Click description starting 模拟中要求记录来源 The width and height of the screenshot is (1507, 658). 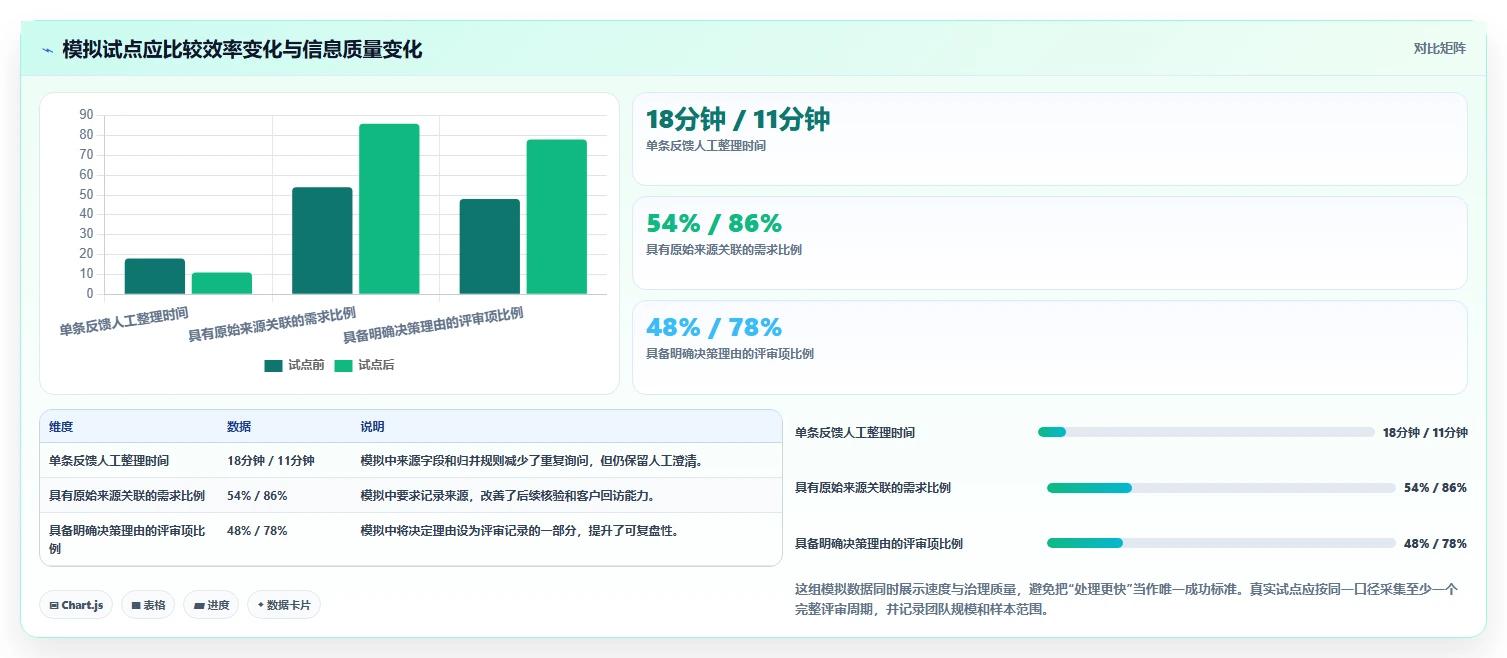(x=508, y=496)
